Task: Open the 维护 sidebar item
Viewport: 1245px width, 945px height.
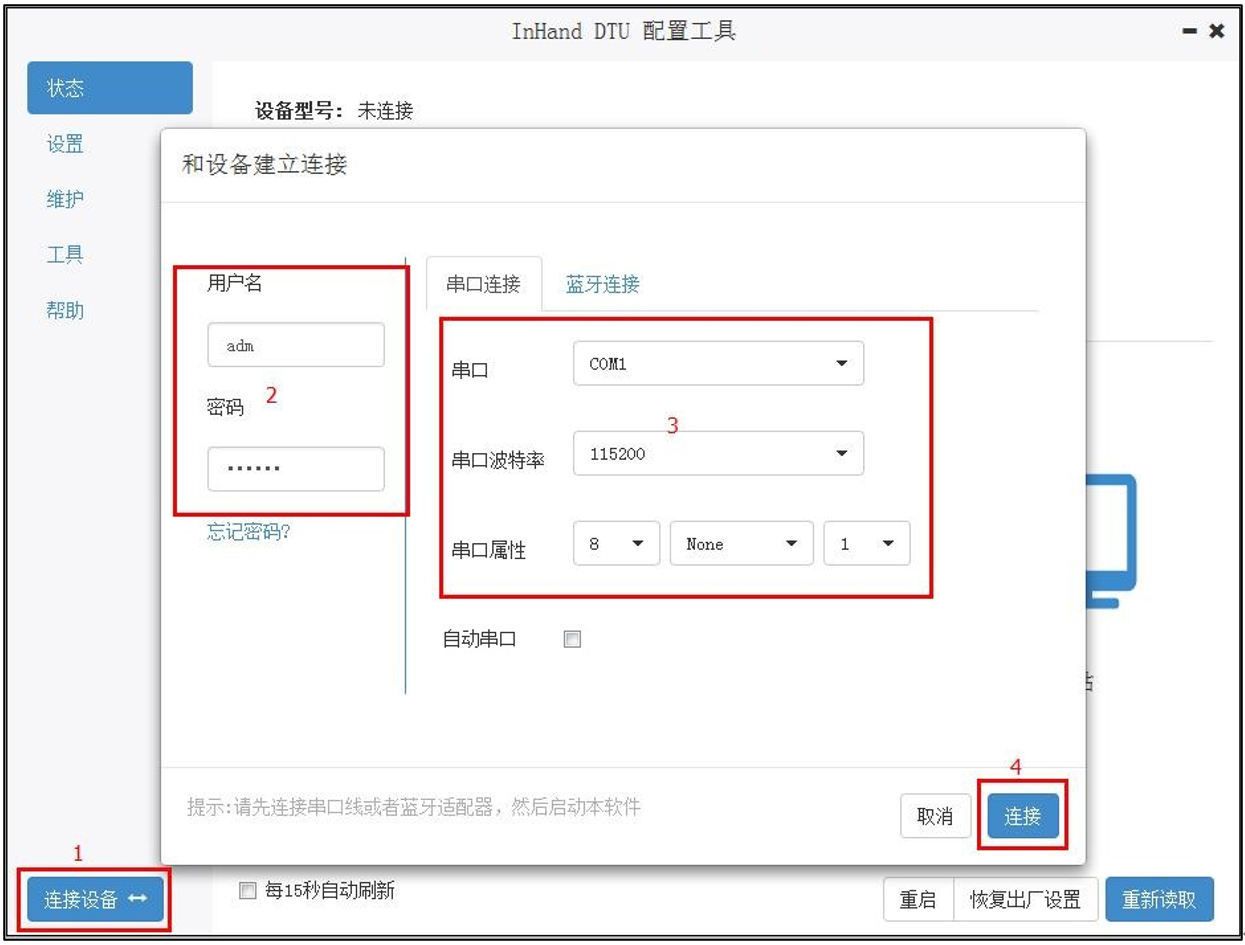Action: click(65, 199)
